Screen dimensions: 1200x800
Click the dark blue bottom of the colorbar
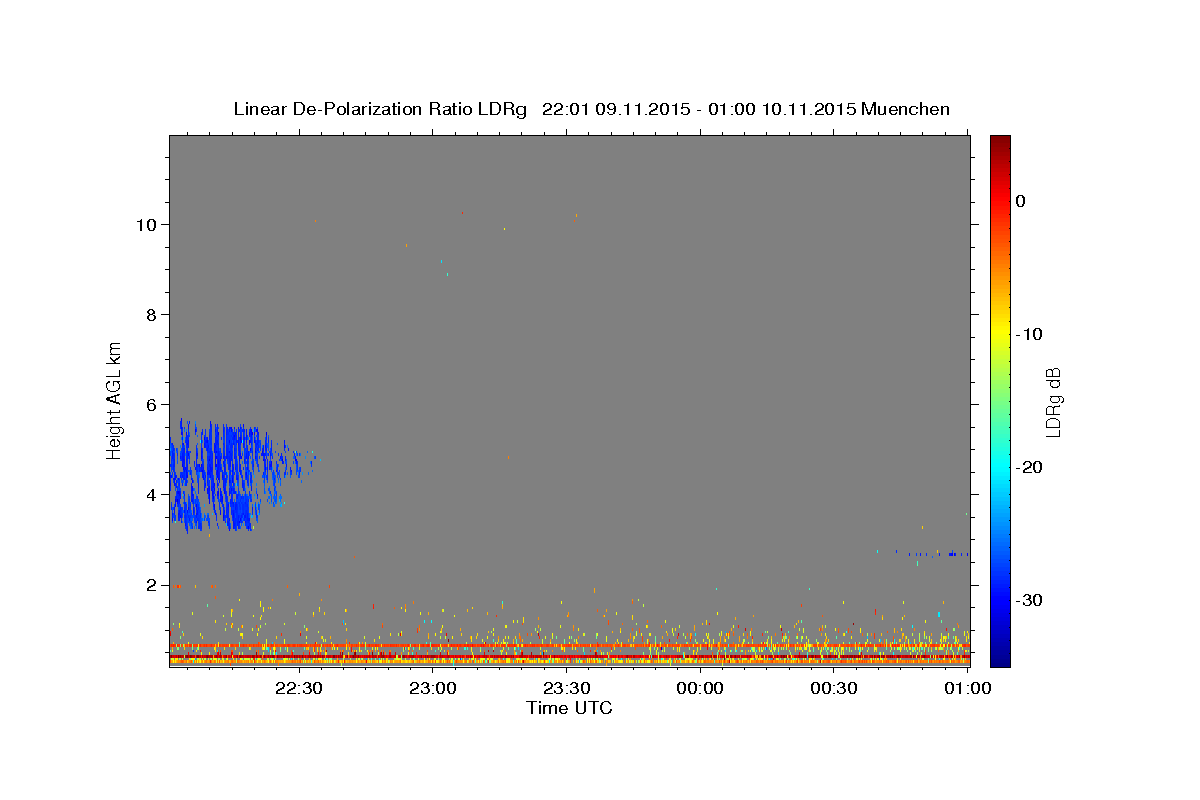pyautogui.click(x=1000, y=658)
